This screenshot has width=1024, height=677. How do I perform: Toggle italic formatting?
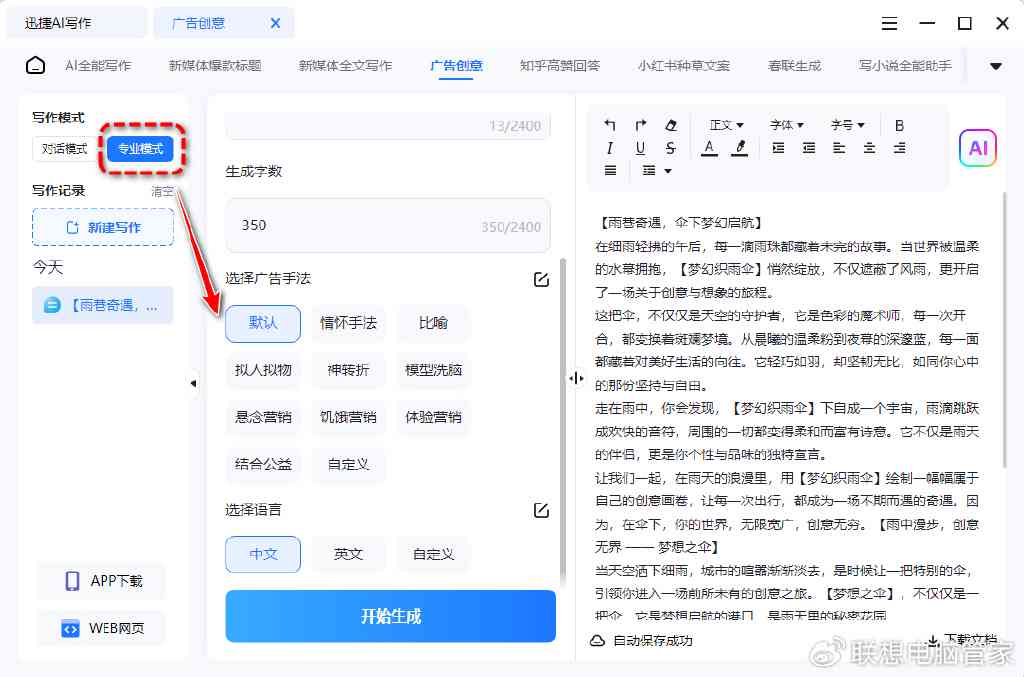point(609,148)
